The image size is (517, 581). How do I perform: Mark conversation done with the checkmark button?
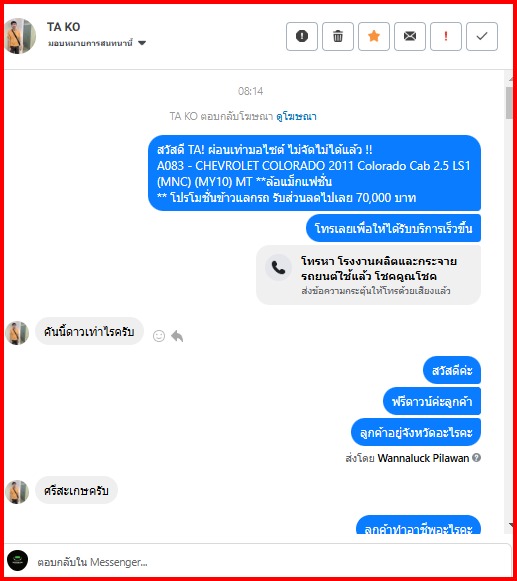click(481, 36)
